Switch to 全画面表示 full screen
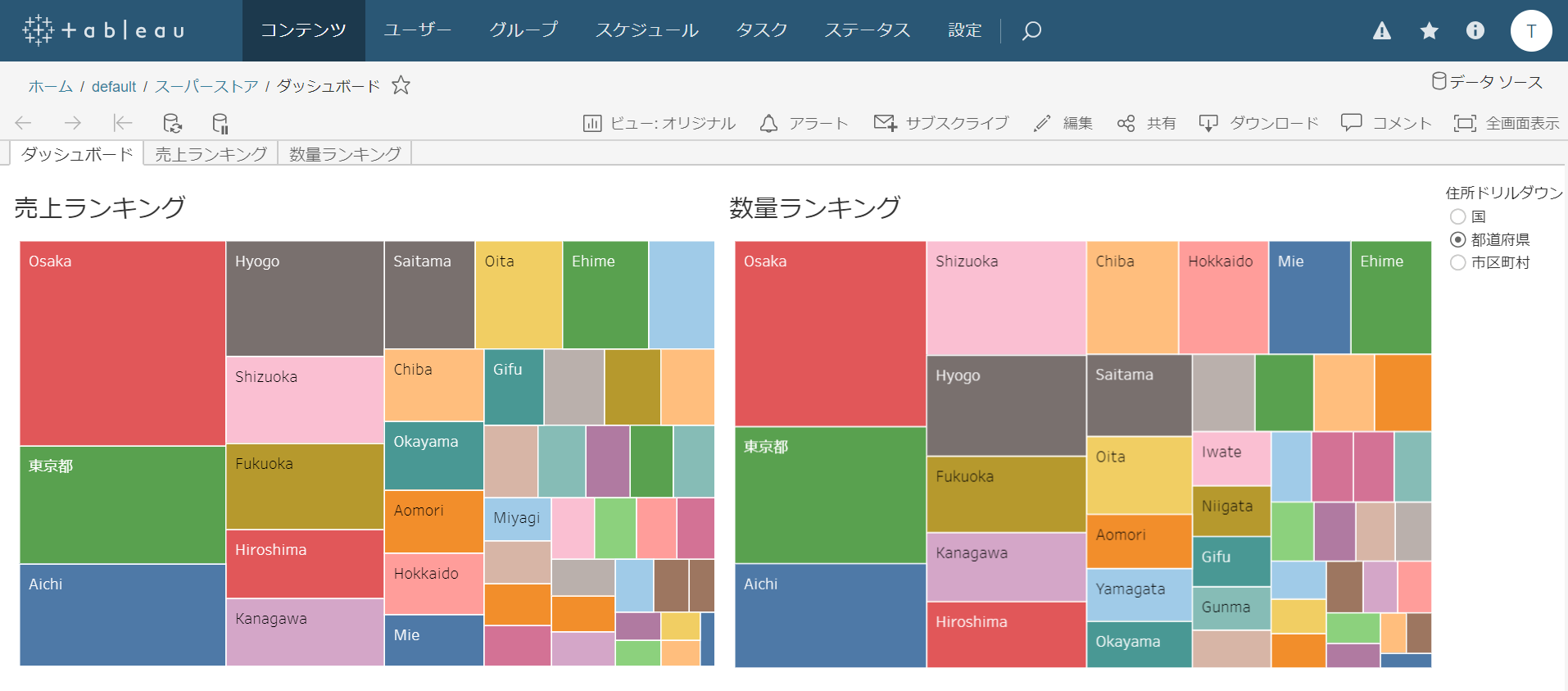The width and height of the screenshot is (1568, 691). tap(1507, 123)
